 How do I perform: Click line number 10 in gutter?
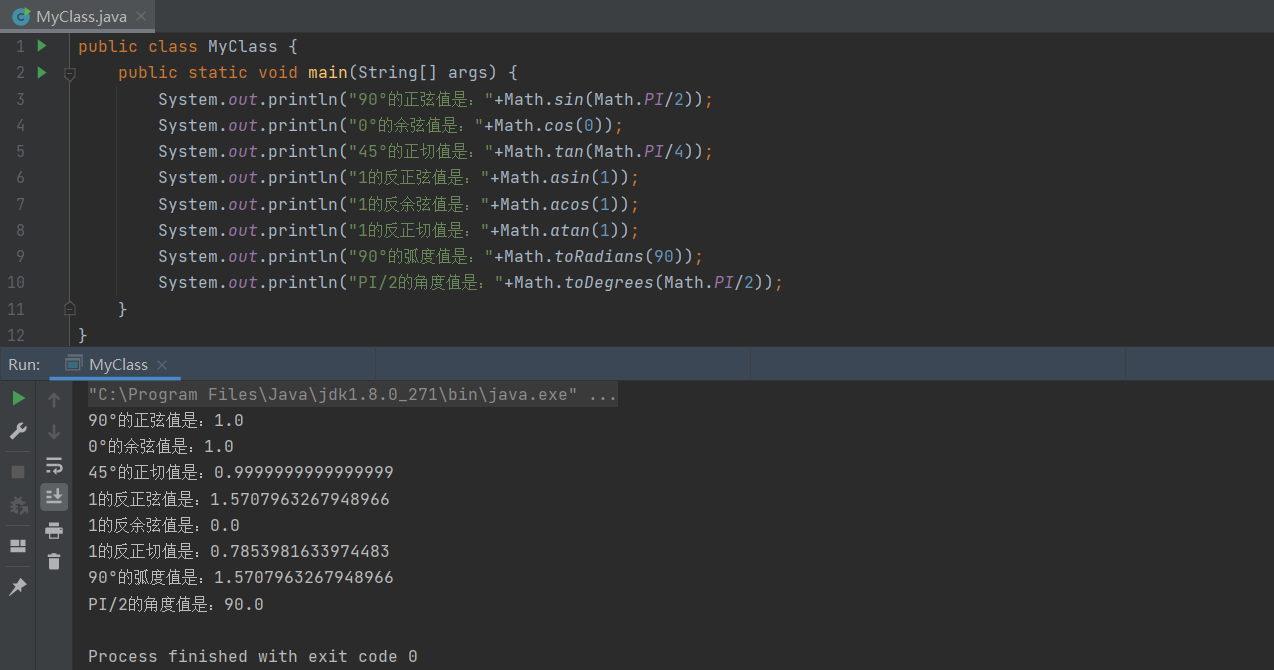pos(16,282)
